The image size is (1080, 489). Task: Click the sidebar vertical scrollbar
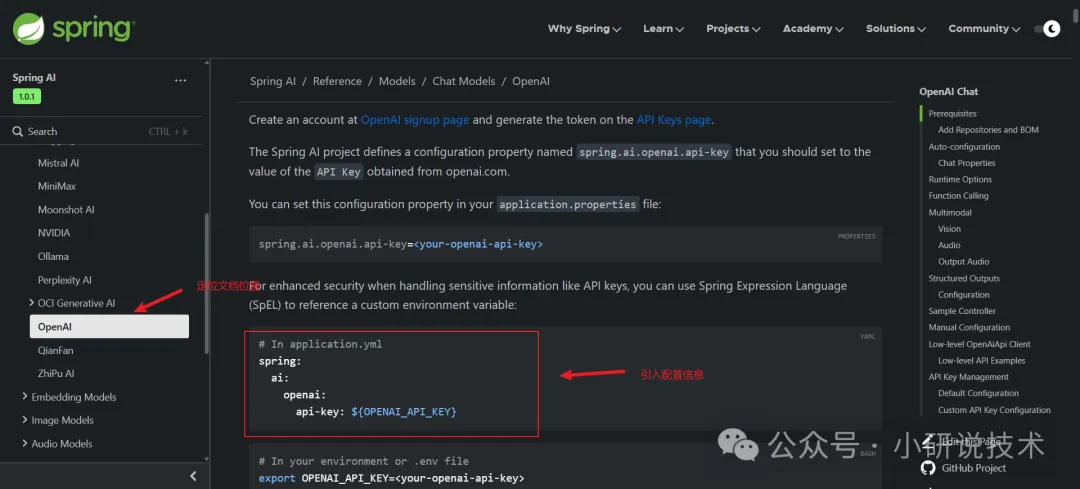206,282
